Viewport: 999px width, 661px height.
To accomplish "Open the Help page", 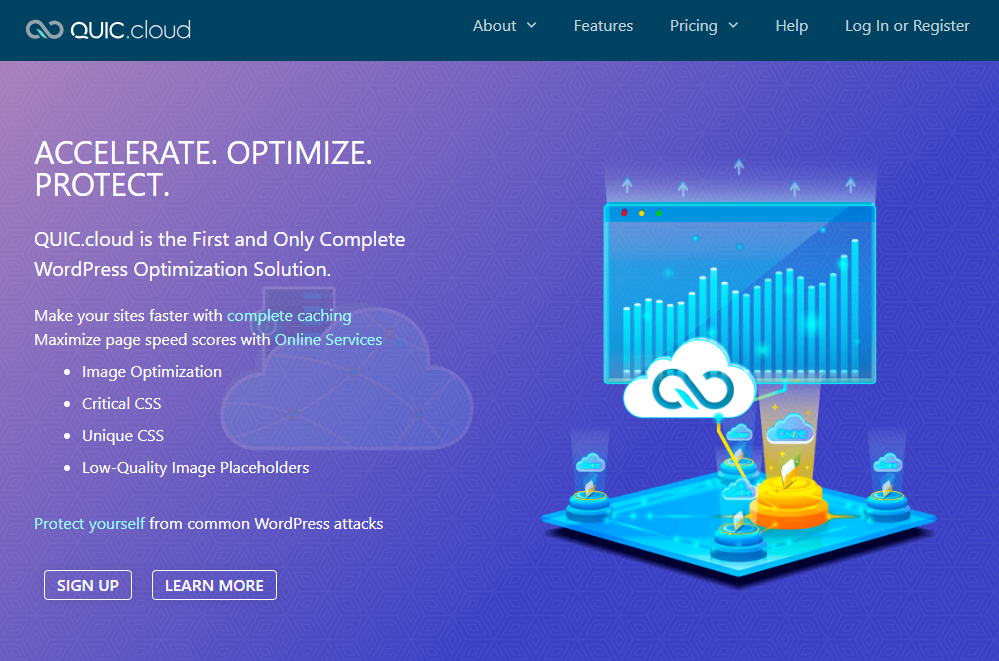I will 791,25.
